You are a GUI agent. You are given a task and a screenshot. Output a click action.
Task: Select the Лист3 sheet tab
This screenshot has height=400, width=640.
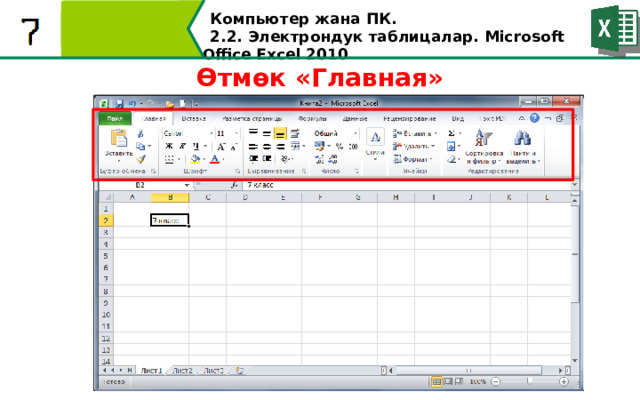coord(213,371)
